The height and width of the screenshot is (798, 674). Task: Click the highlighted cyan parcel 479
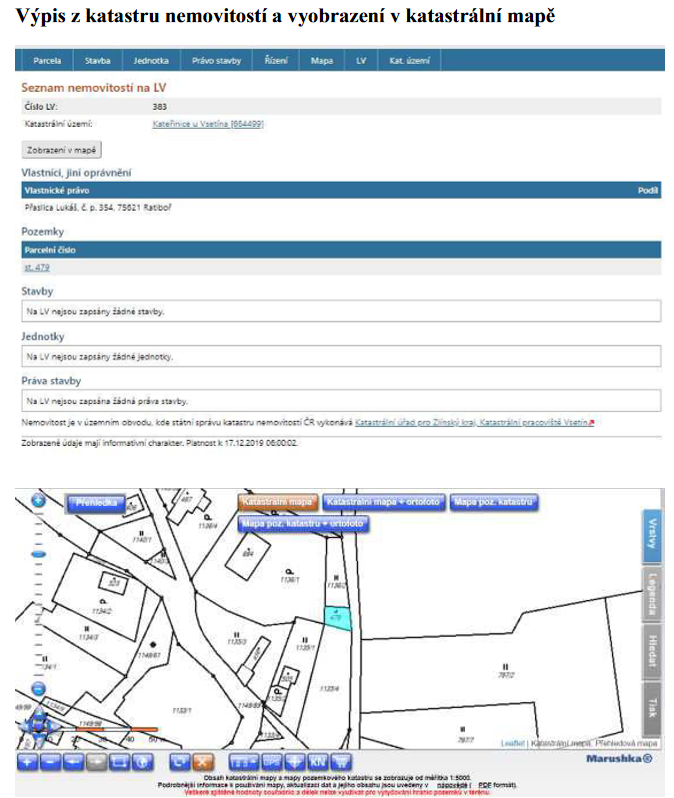click(338, 618)
